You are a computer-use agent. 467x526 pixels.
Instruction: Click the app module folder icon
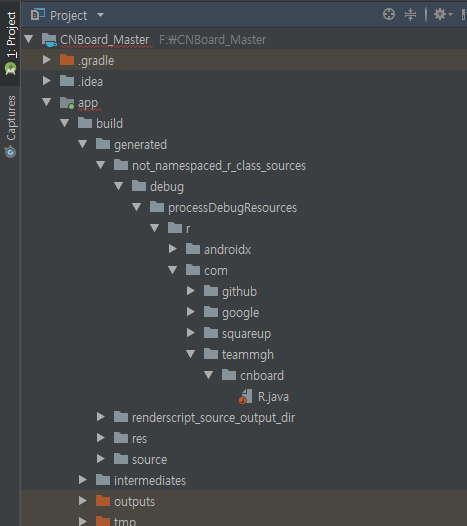[67, 103]
